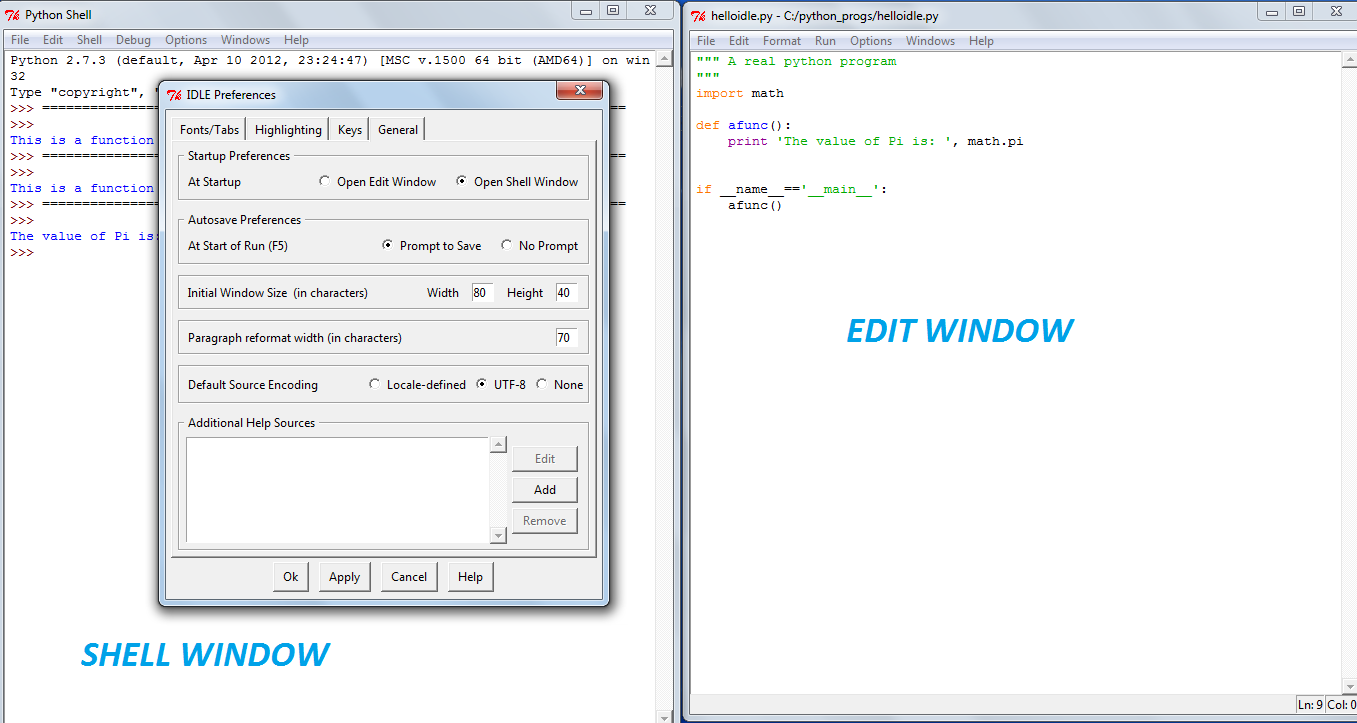1357x723 pixels.
Task: Cancel the IDLE Preferences dialog
Action: point(409,577)
